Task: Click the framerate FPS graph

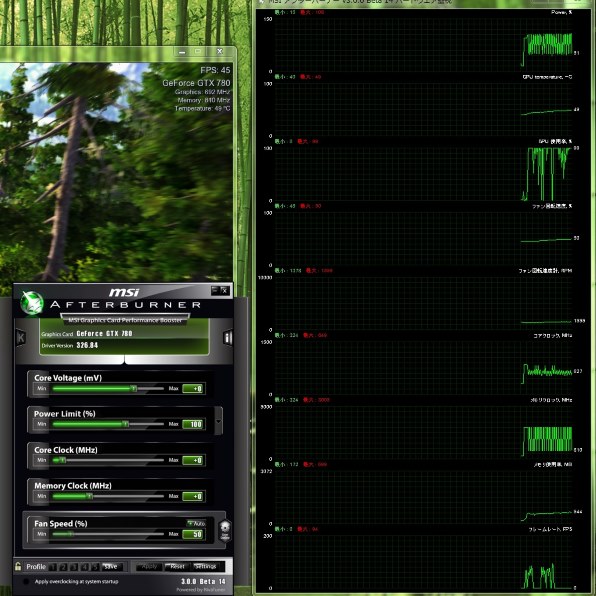Action: pos(423,562)
